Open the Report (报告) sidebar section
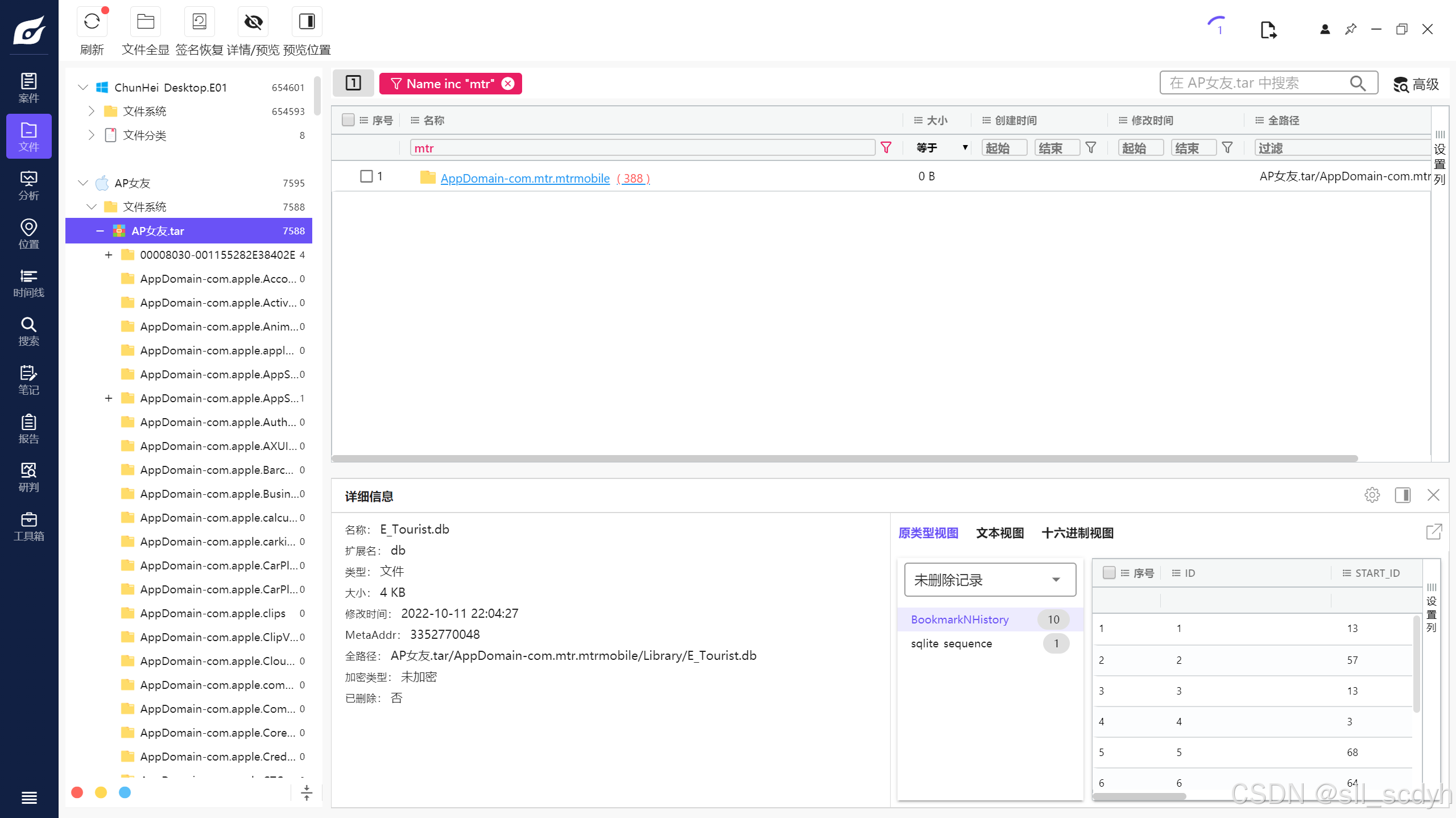Screen dimensions: 1456x818 (x=28, y=429)
